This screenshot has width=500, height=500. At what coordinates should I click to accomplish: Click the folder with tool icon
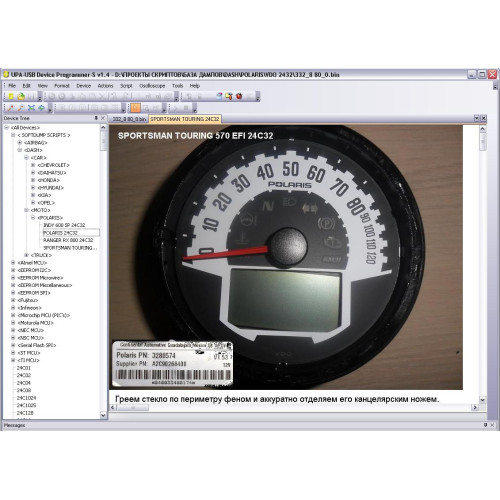(229, 96)
